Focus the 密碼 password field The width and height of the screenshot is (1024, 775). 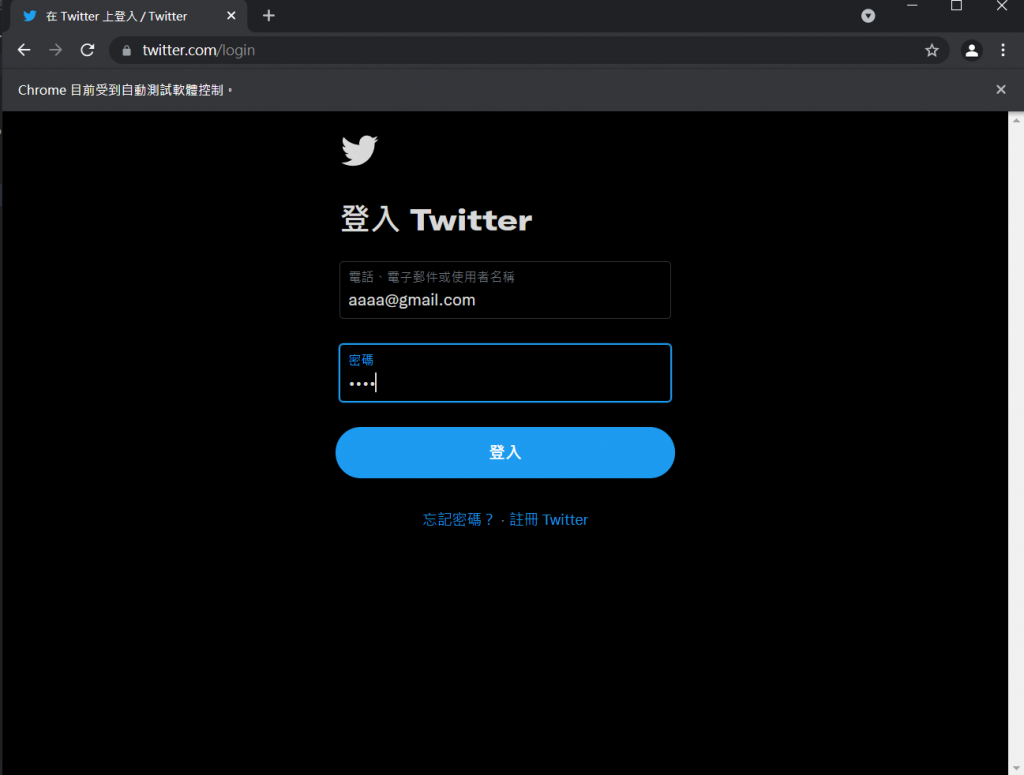(x=505, y=373)
